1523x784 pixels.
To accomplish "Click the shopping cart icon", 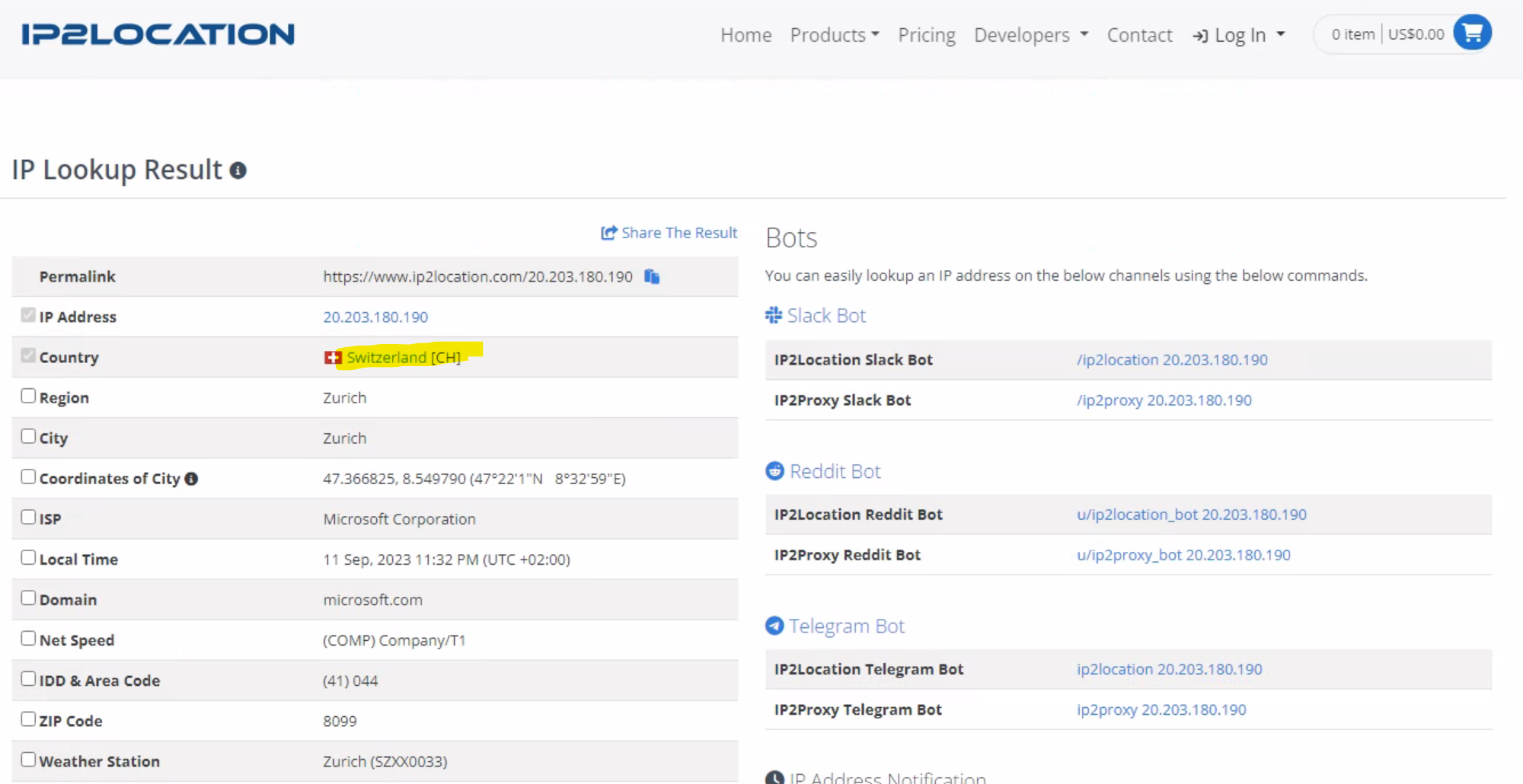I will (x=1472, y=33).
